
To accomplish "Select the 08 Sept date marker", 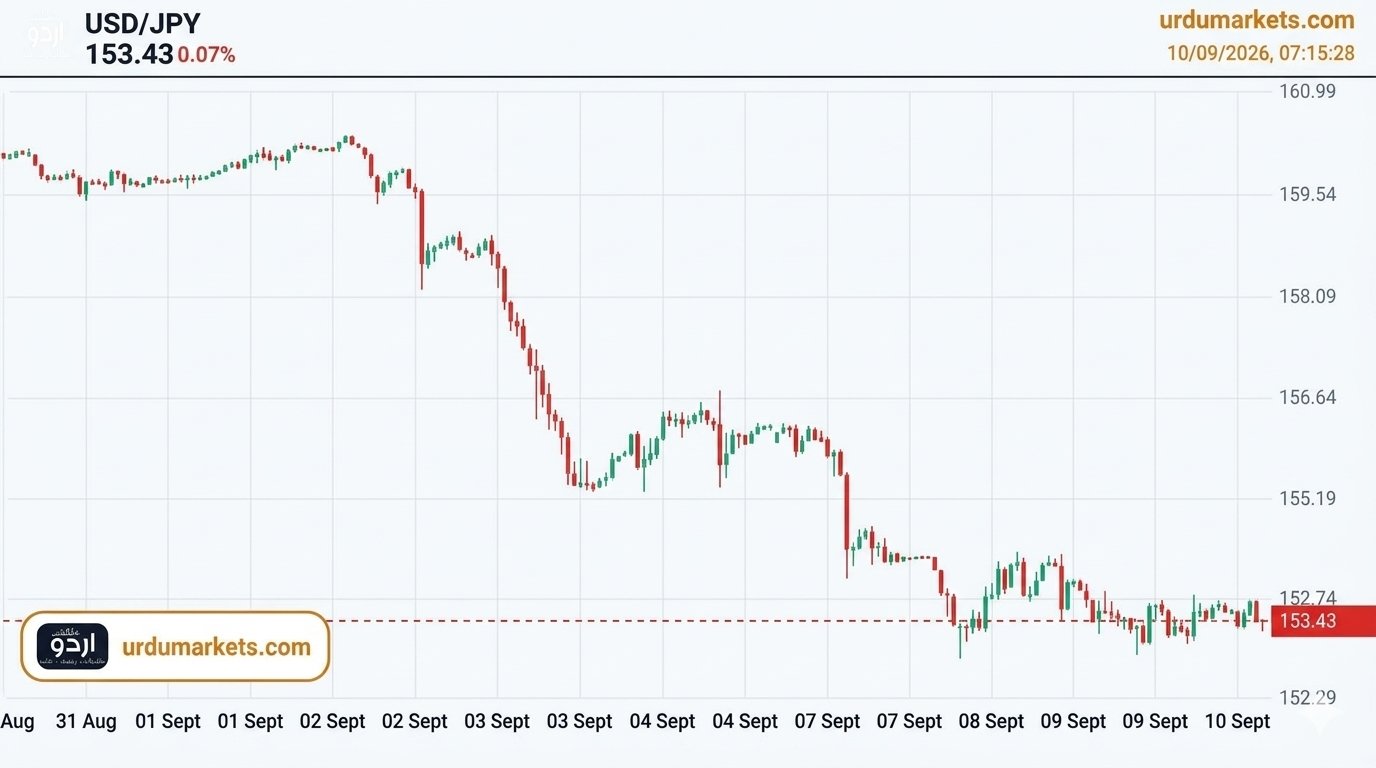I will 992,721.
